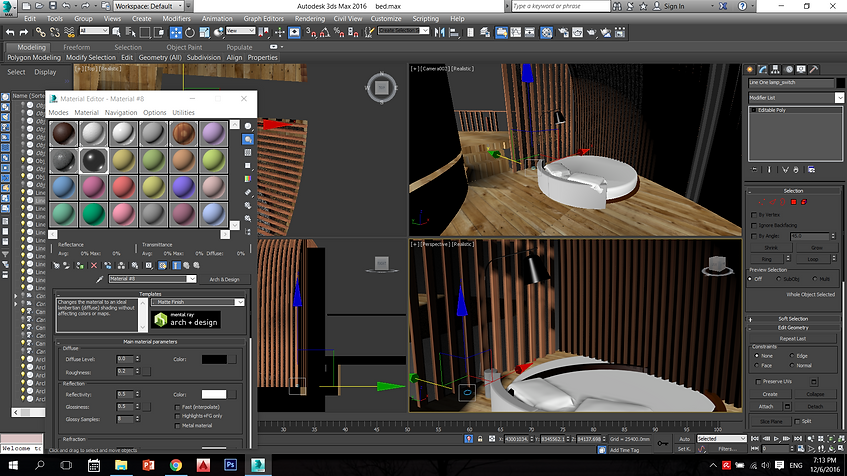Activate the Select and Rotate tool
This screenshot has width=847, height=476.
coord(190,32)
